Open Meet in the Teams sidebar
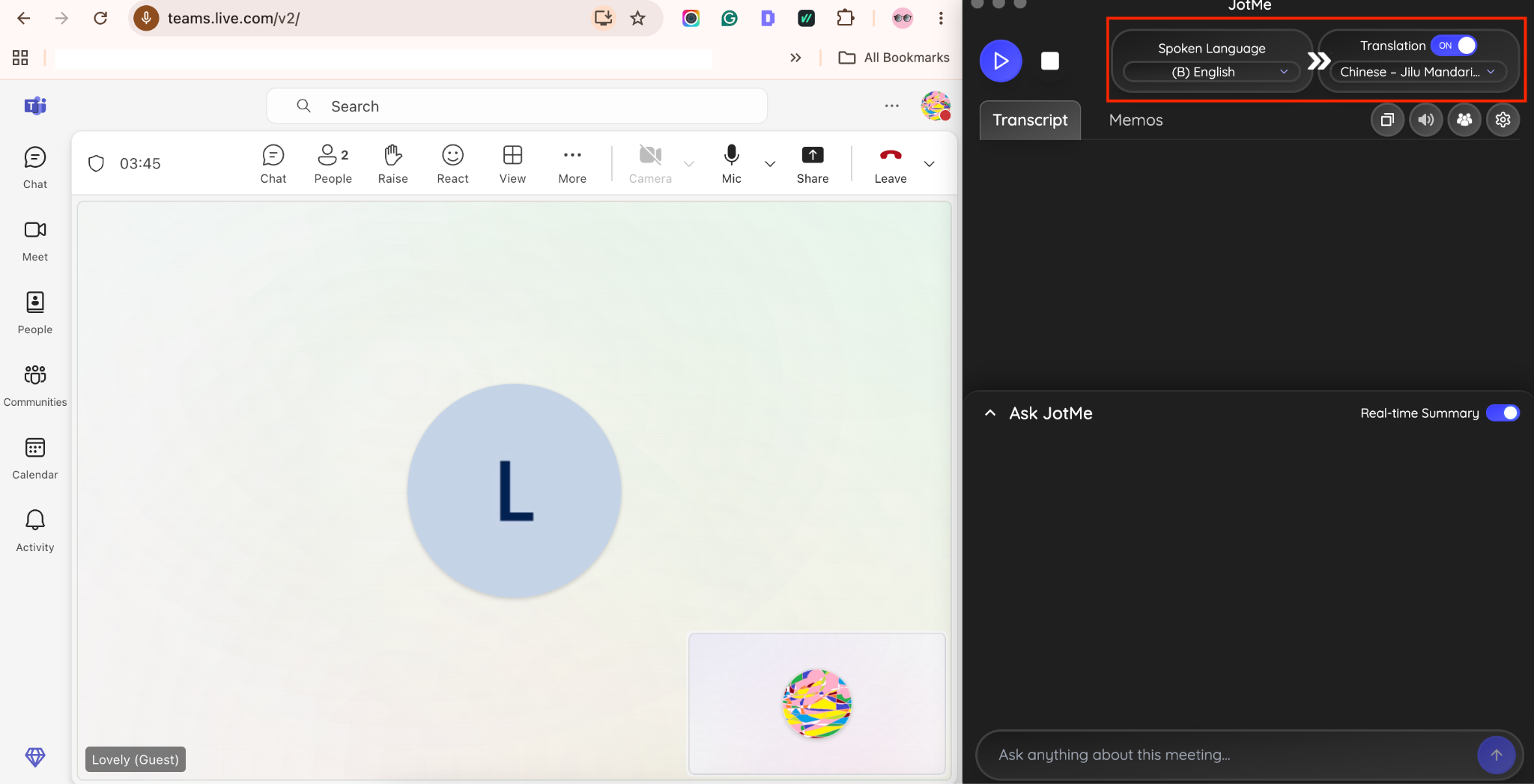This screenshot has width=1534, height=784. click(35, 240)
